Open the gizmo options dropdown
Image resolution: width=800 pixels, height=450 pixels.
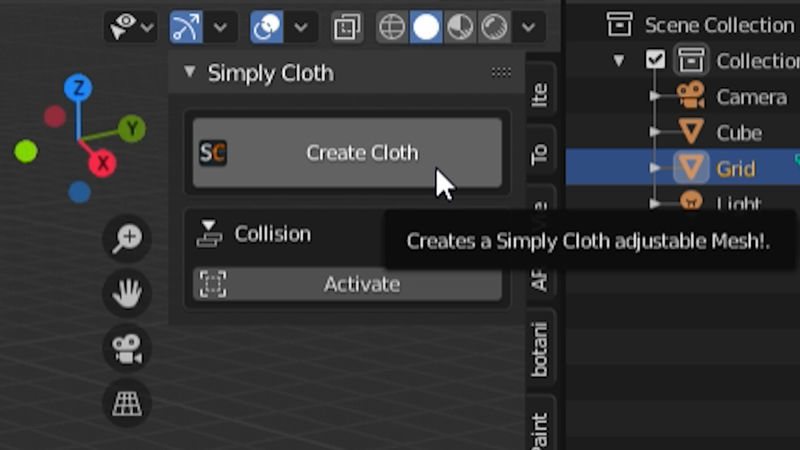click(x=220, y=27)
